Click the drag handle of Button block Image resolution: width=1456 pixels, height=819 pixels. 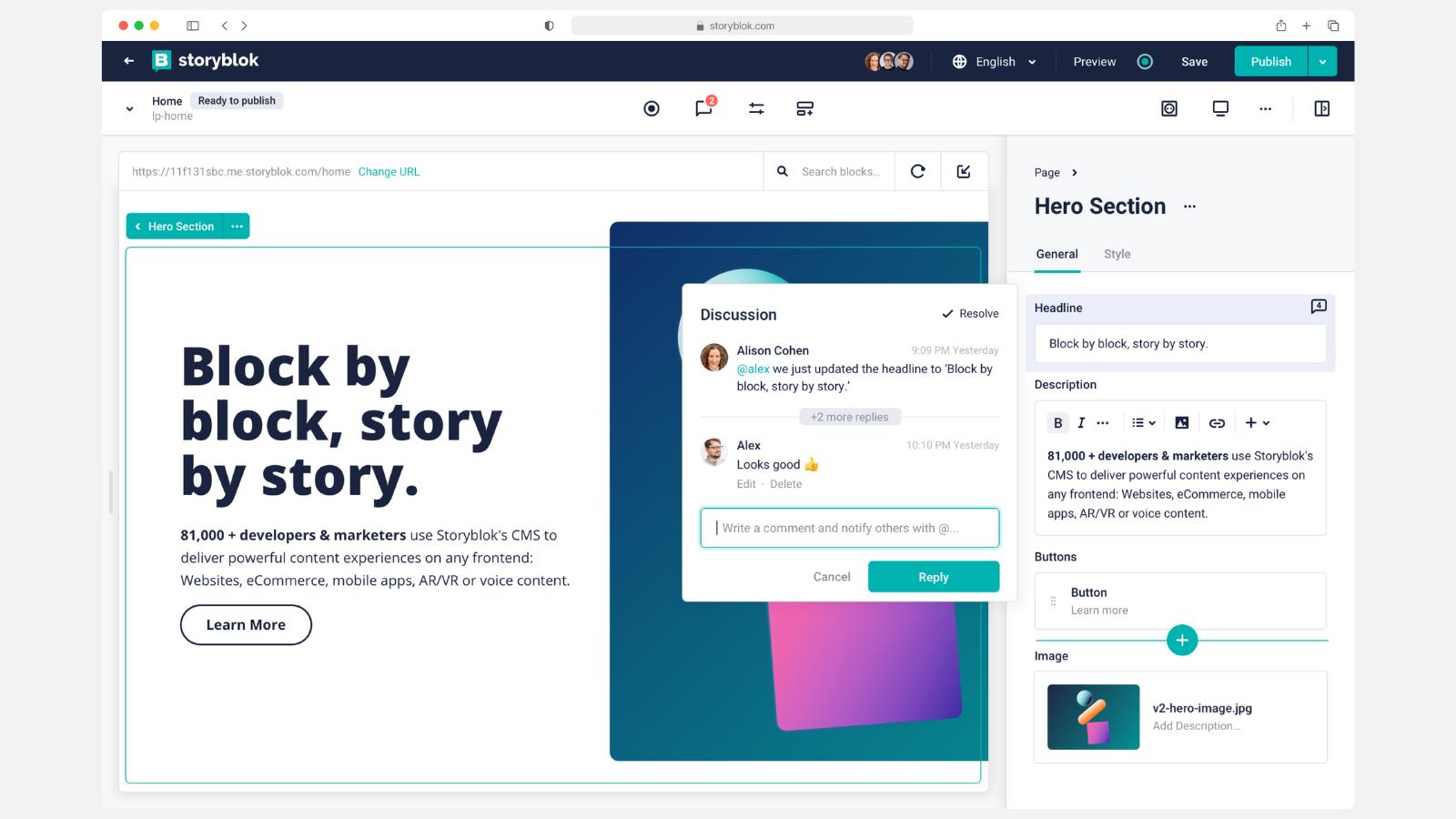(1053, 601)
